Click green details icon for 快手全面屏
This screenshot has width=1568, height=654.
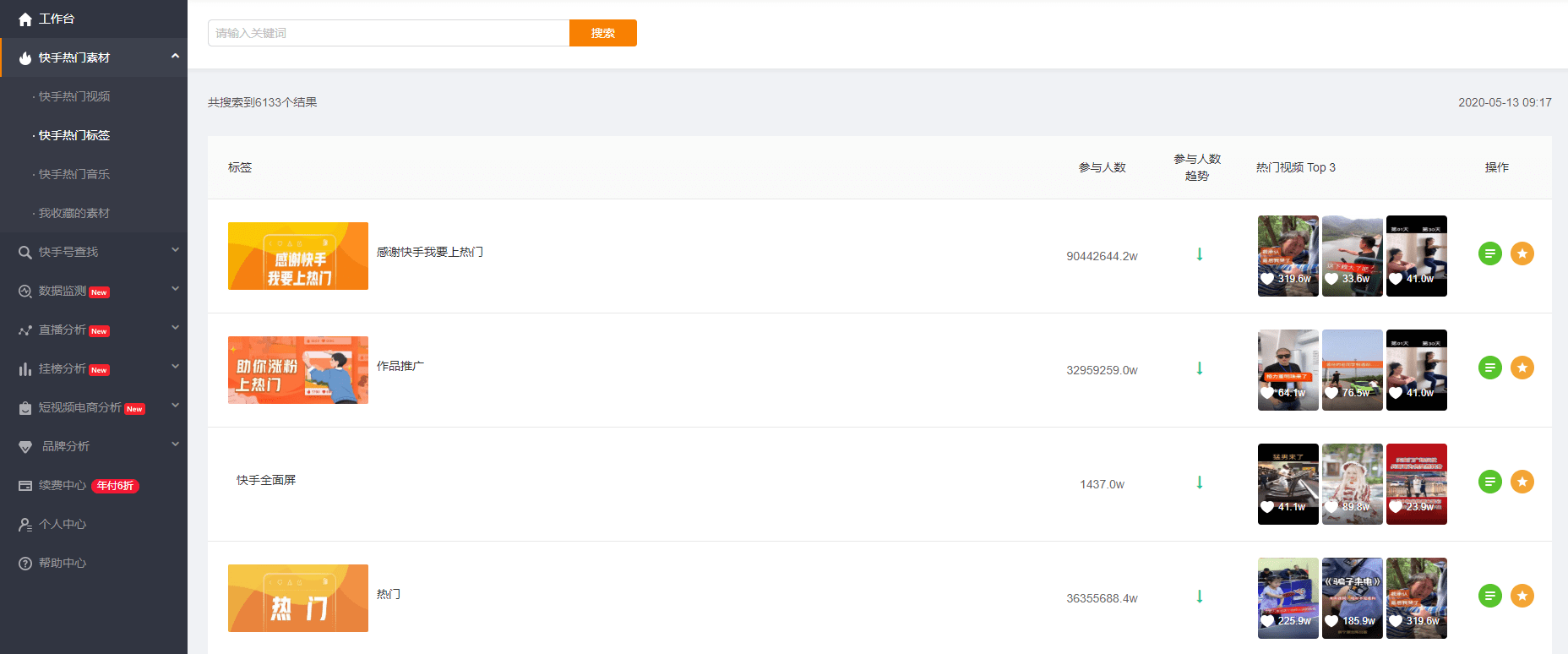[1489, 482]
